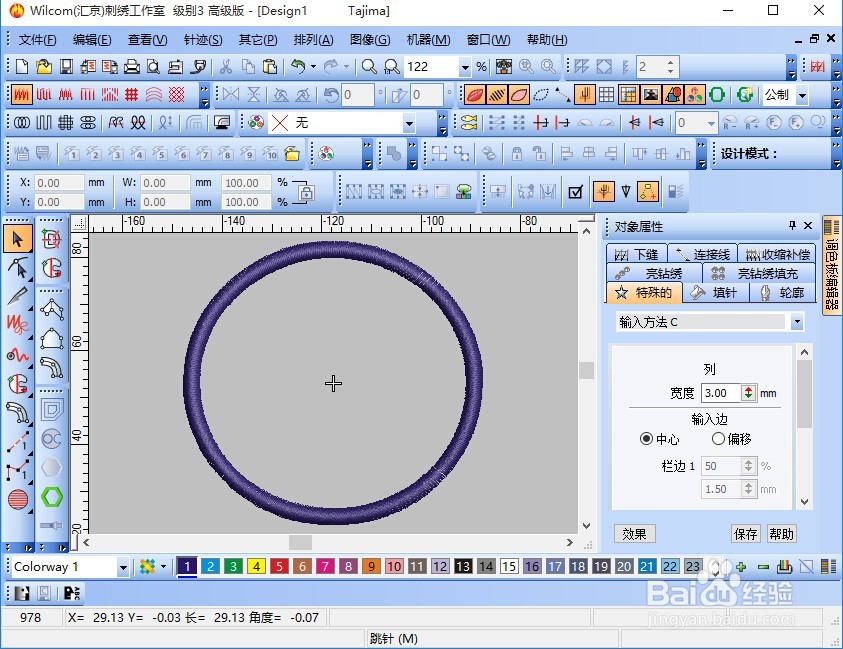Click the X position input field
The height and width of the screenshot is (649, 843).
[x=59, y=183]
